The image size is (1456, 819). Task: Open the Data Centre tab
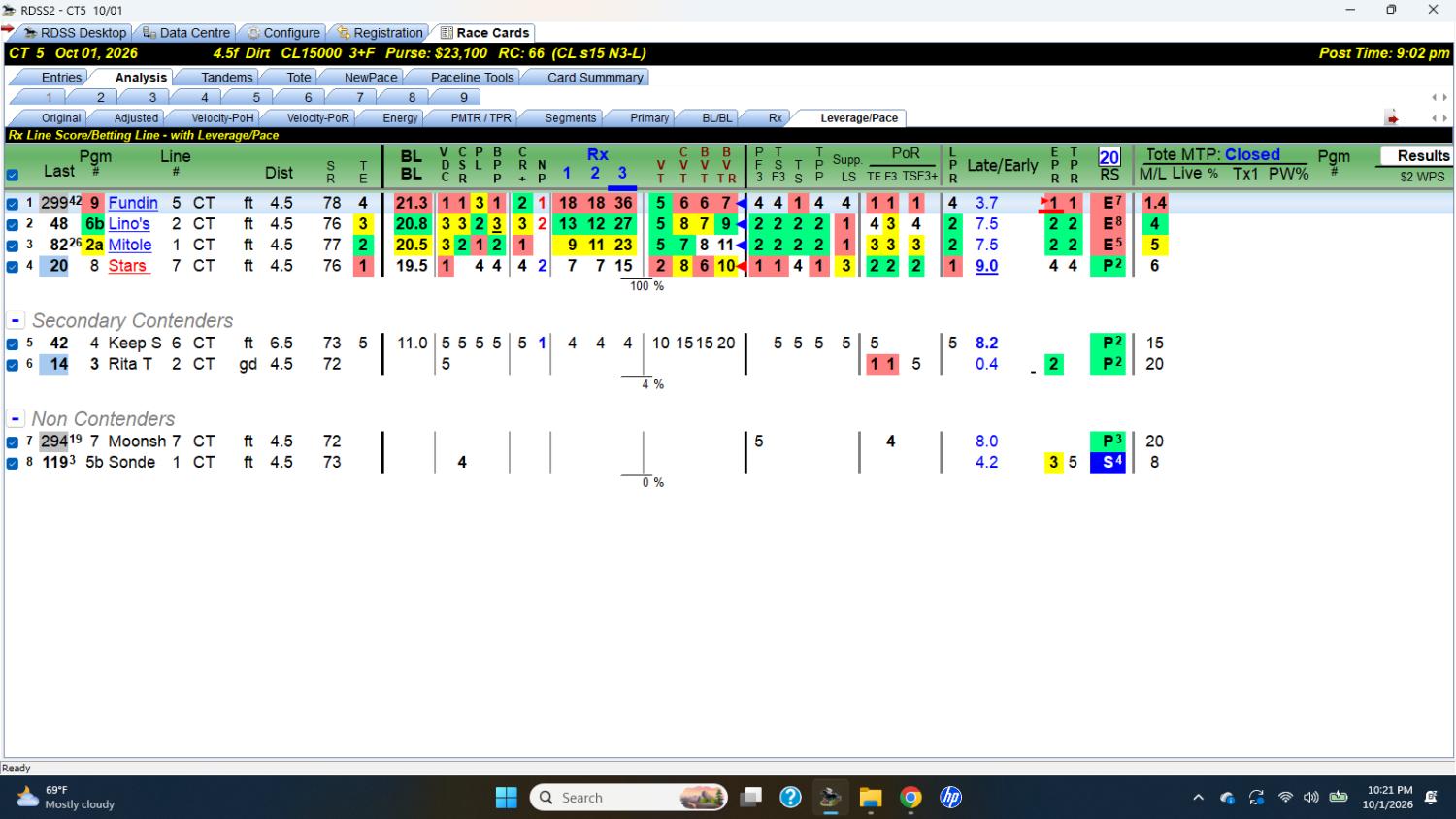185,33
